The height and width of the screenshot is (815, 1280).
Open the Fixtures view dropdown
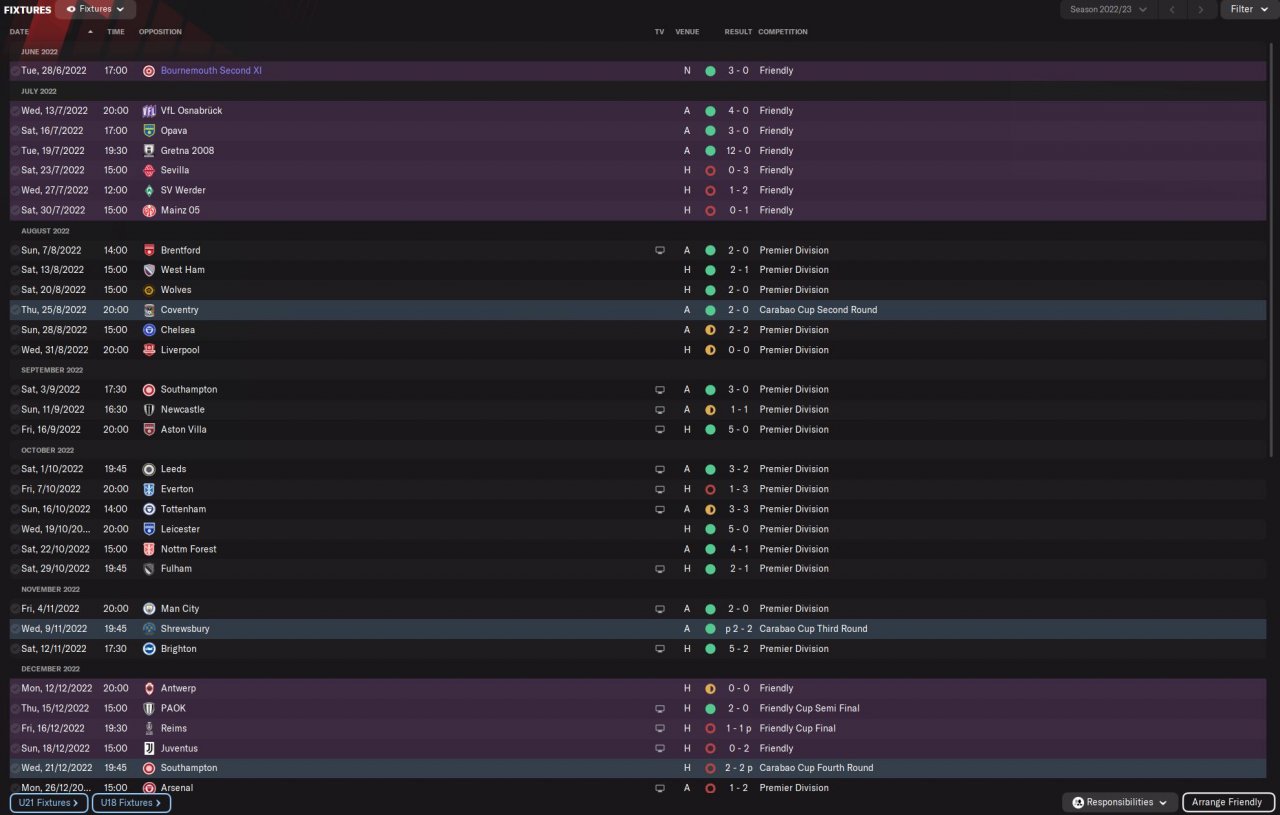[96, 9]
